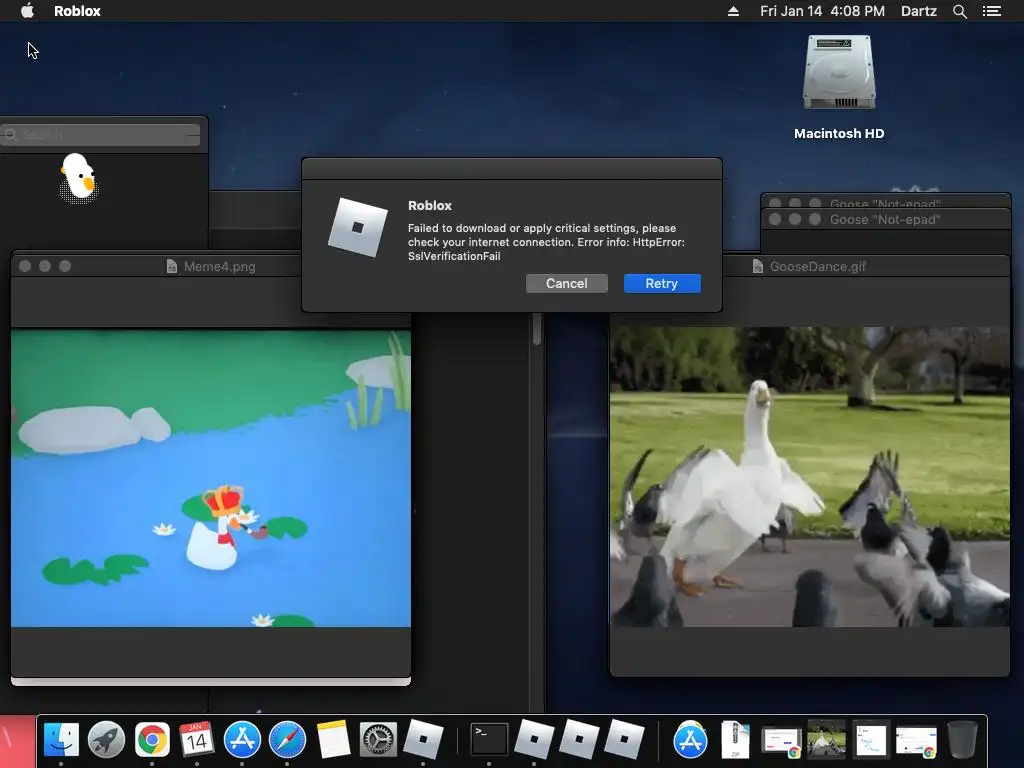Open Google Chrome from the Dock

pyautogui.click(x=152, y=740)
